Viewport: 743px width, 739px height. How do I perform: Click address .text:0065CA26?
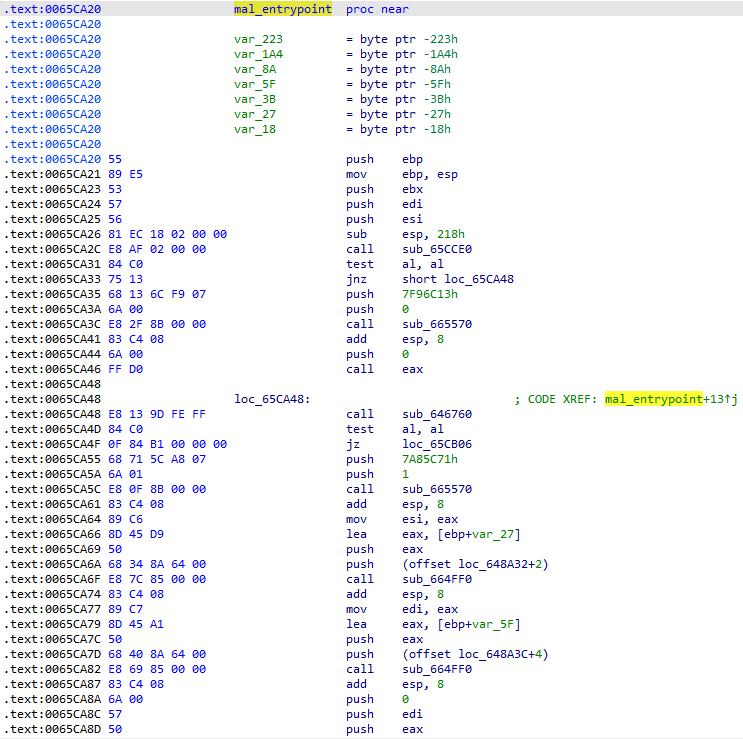coord(52,234)
